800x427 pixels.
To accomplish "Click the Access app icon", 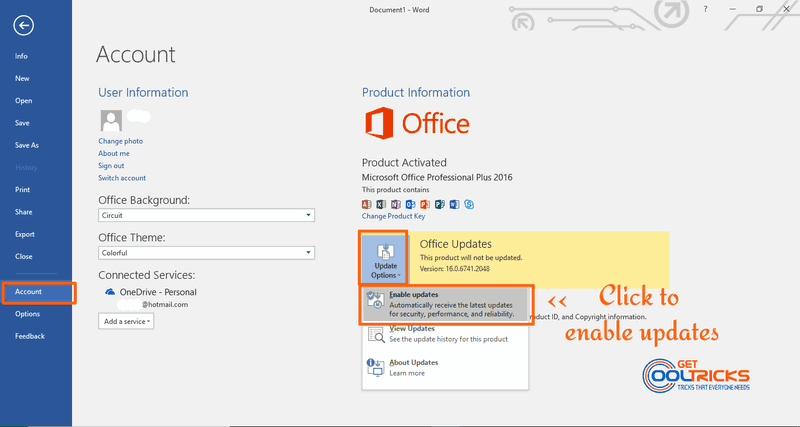I will pyautogui.click(x=366, y=205).
